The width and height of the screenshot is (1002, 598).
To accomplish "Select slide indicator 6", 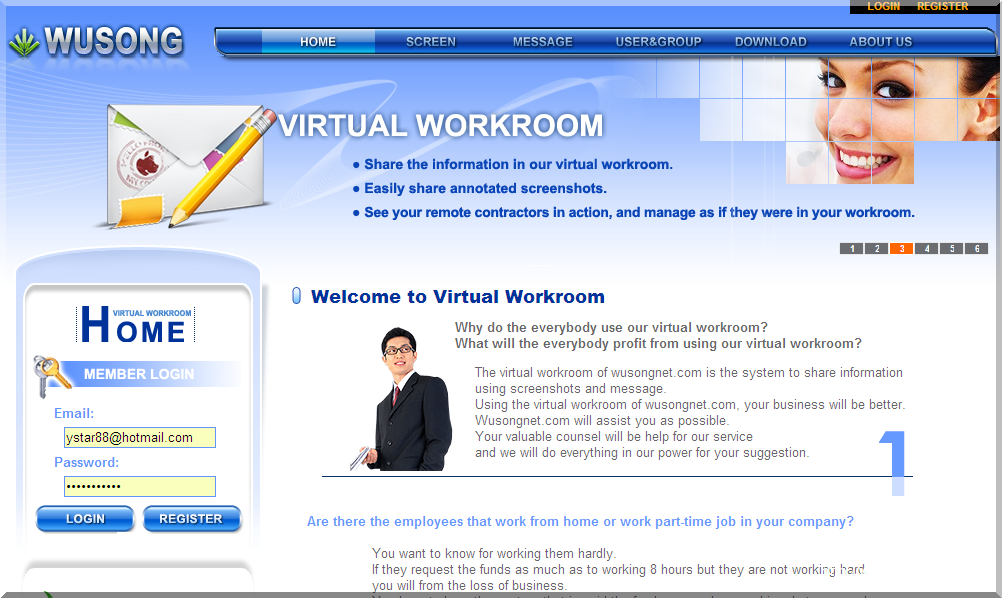I will pos(976,248).
